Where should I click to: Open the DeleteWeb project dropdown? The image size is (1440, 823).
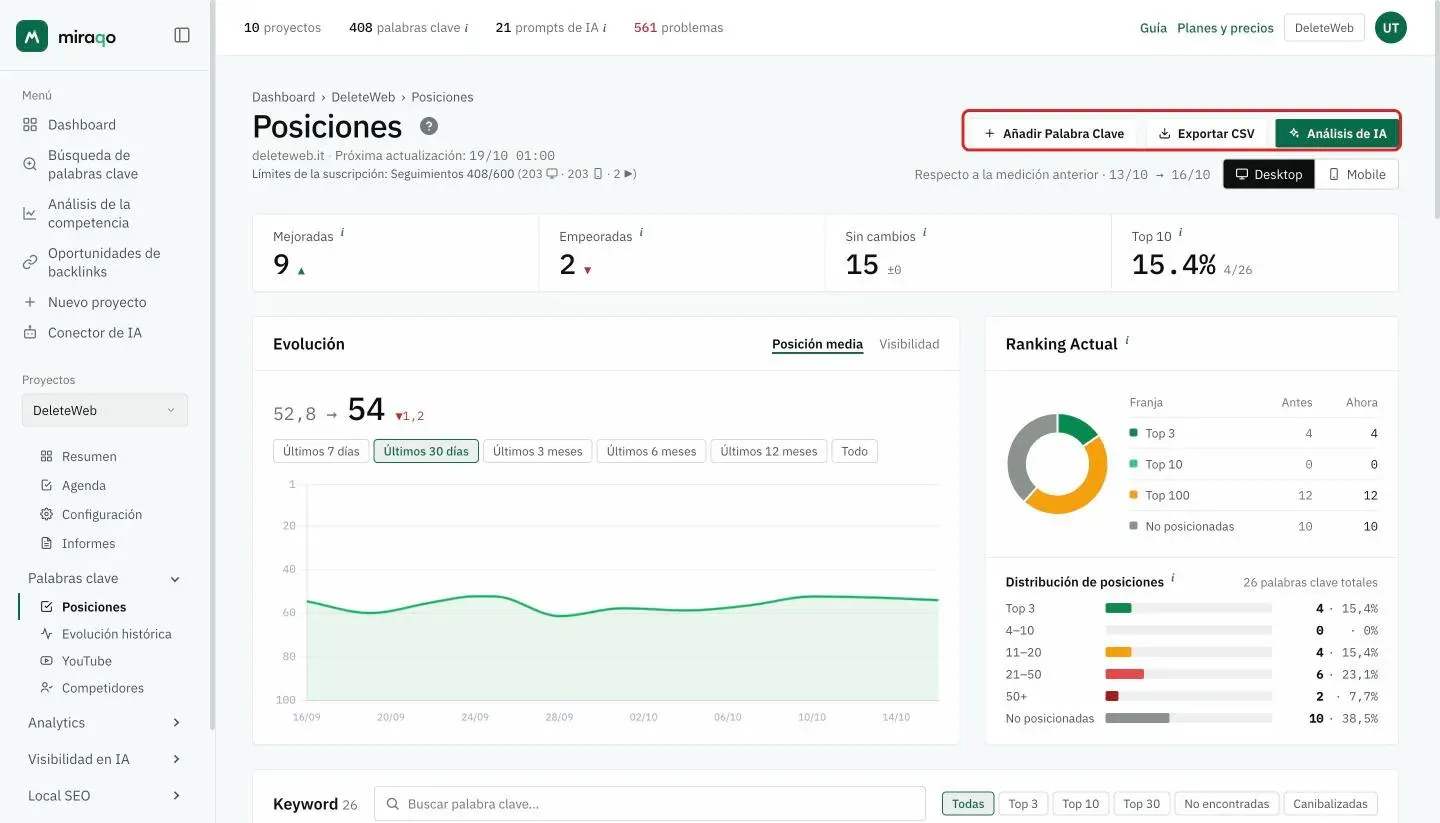coord(105,410)
